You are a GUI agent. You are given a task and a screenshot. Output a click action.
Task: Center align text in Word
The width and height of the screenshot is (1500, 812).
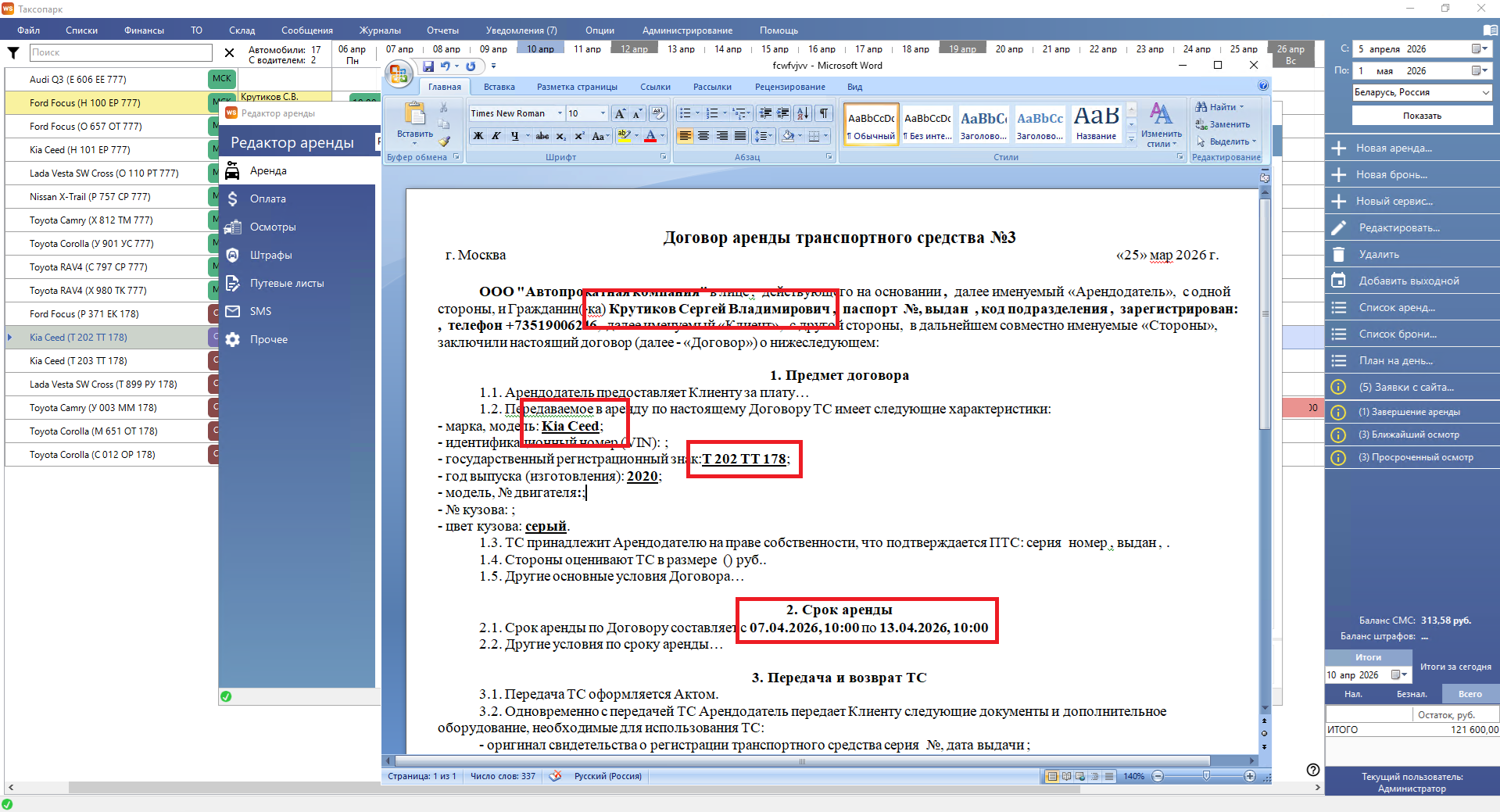tap(703, 136)
